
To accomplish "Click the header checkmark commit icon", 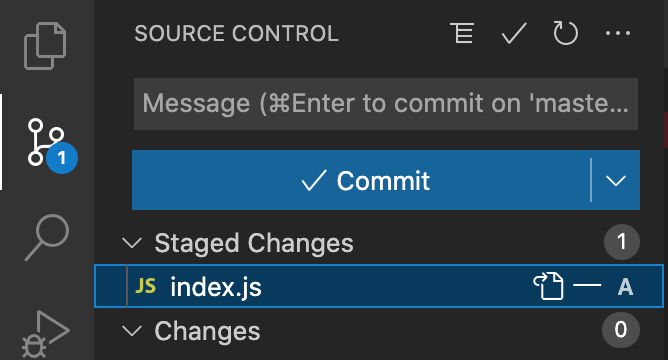I will pyautogui.click(x=514, y=33).
